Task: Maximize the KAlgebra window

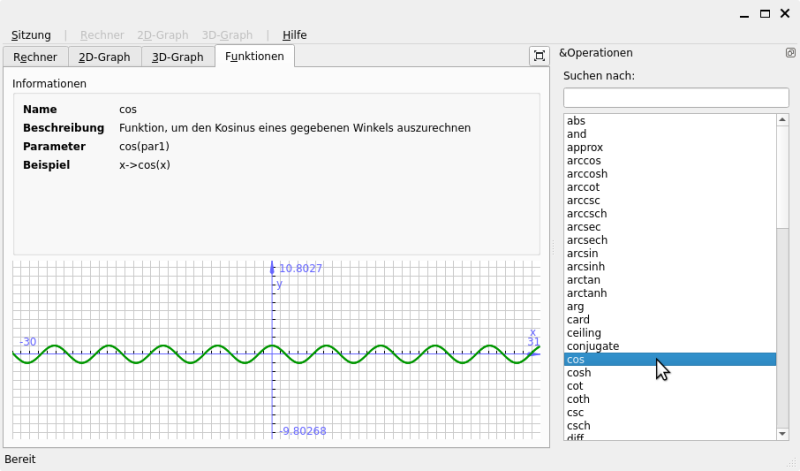Action: (x=765, y=14)
